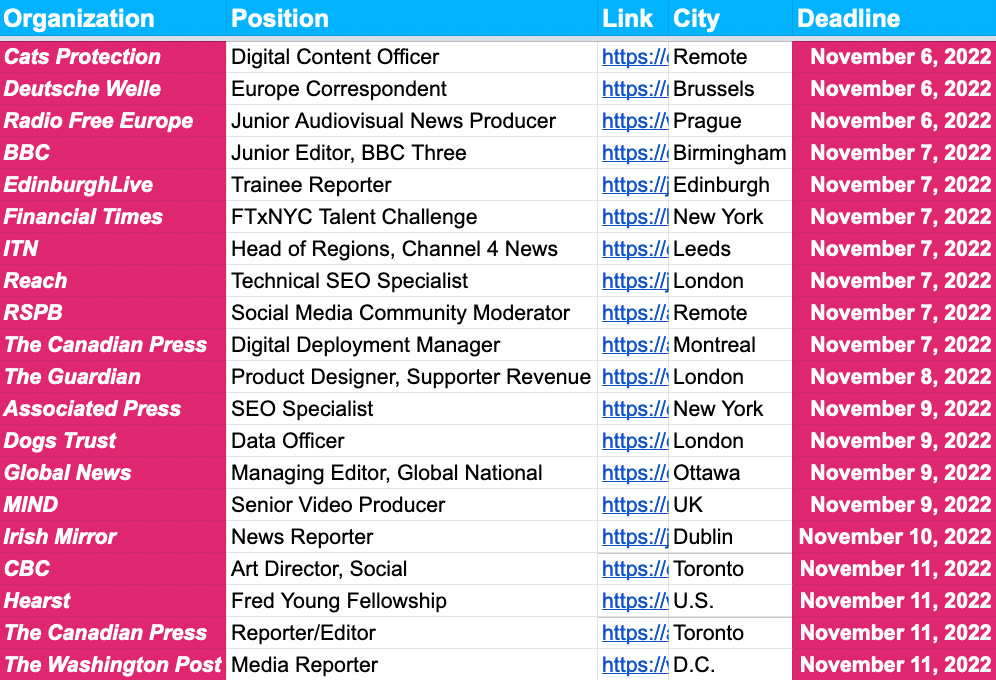Select the Organization column header
This screenshot has width=996, height=680.
coord(113,18)
